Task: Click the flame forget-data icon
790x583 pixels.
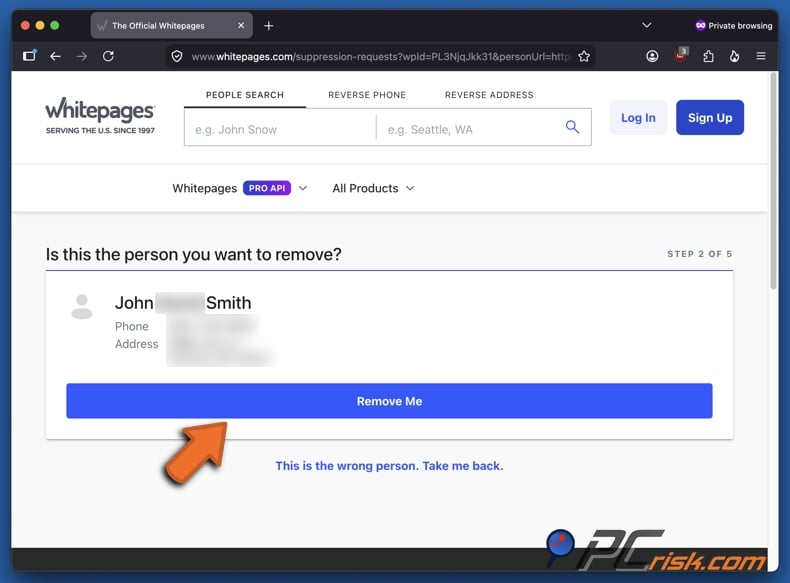Action: coord(735,56)
